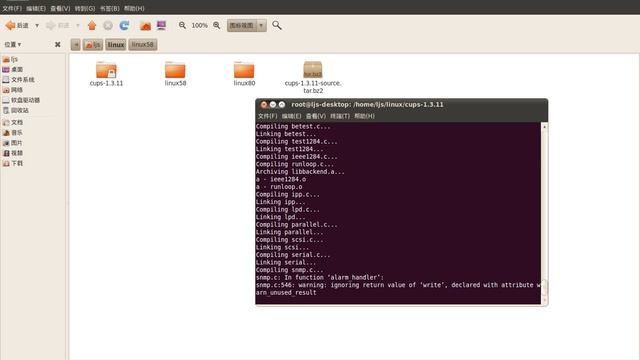The height and width of the screenshot is (360, 640).
Task: Select 文件系统 in the sidebar
Action: [18, 80]
